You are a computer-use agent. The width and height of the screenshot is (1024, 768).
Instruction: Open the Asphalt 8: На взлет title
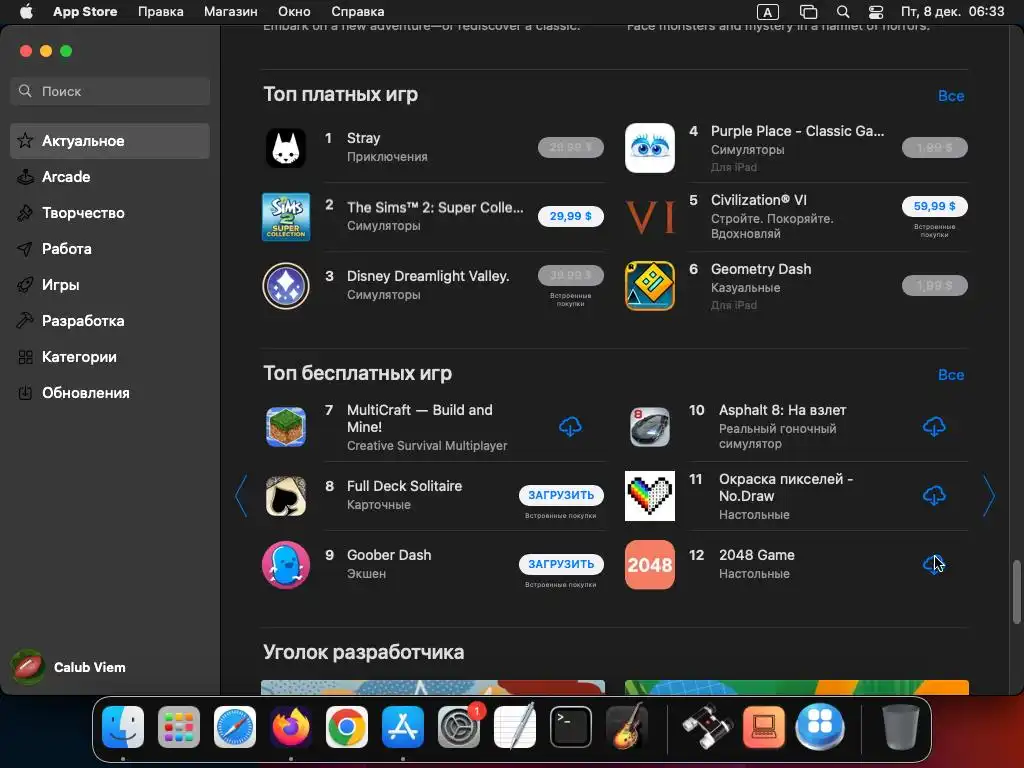[782, 410]
